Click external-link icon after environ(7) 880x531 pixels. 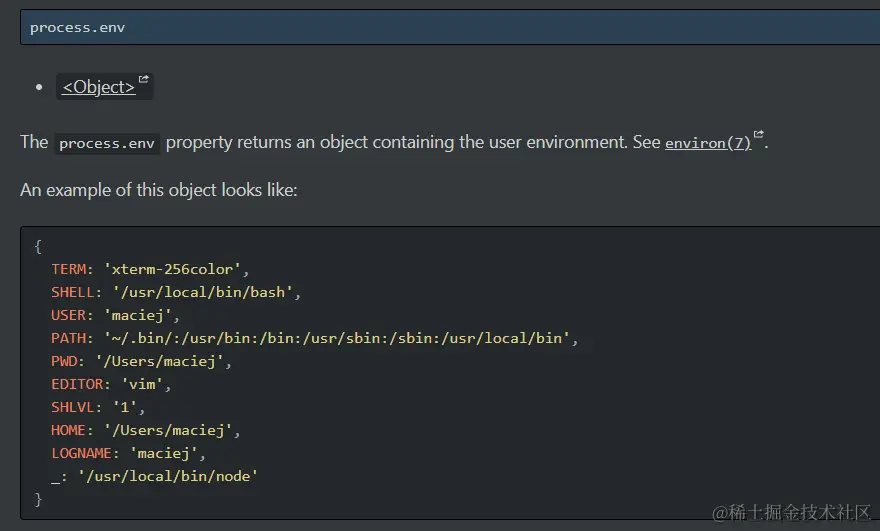[x=758, y=136]
